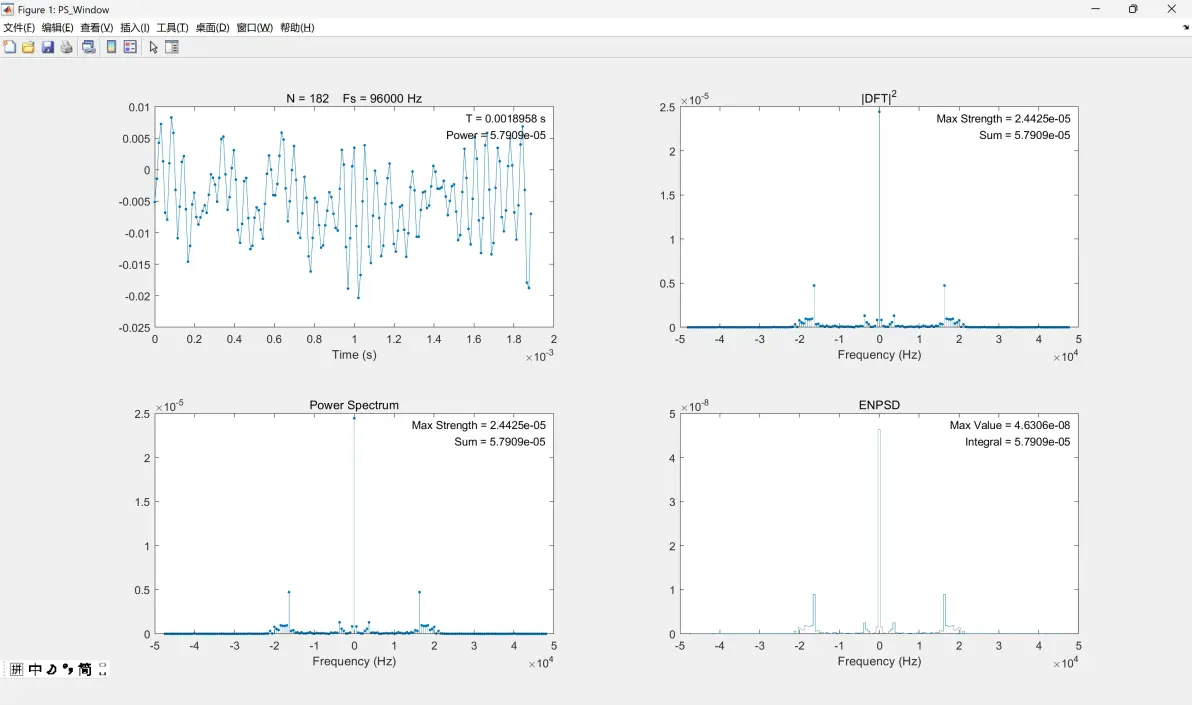Screen dimensions: 1192x705
Task: Open the 桌面(D) menu
Action: point(212,27)
